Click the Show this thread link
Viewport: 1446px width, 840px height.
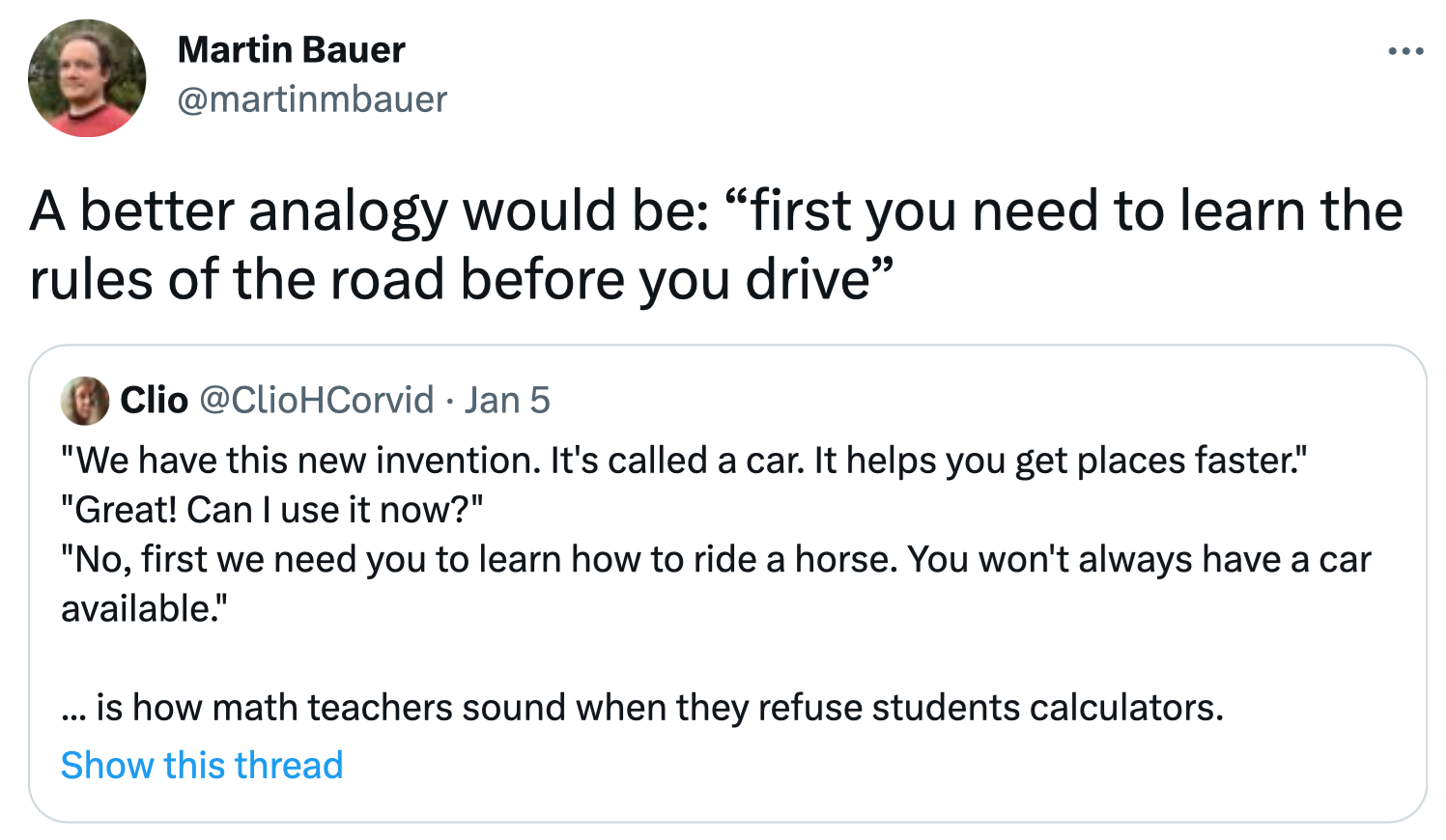(202, 766)
